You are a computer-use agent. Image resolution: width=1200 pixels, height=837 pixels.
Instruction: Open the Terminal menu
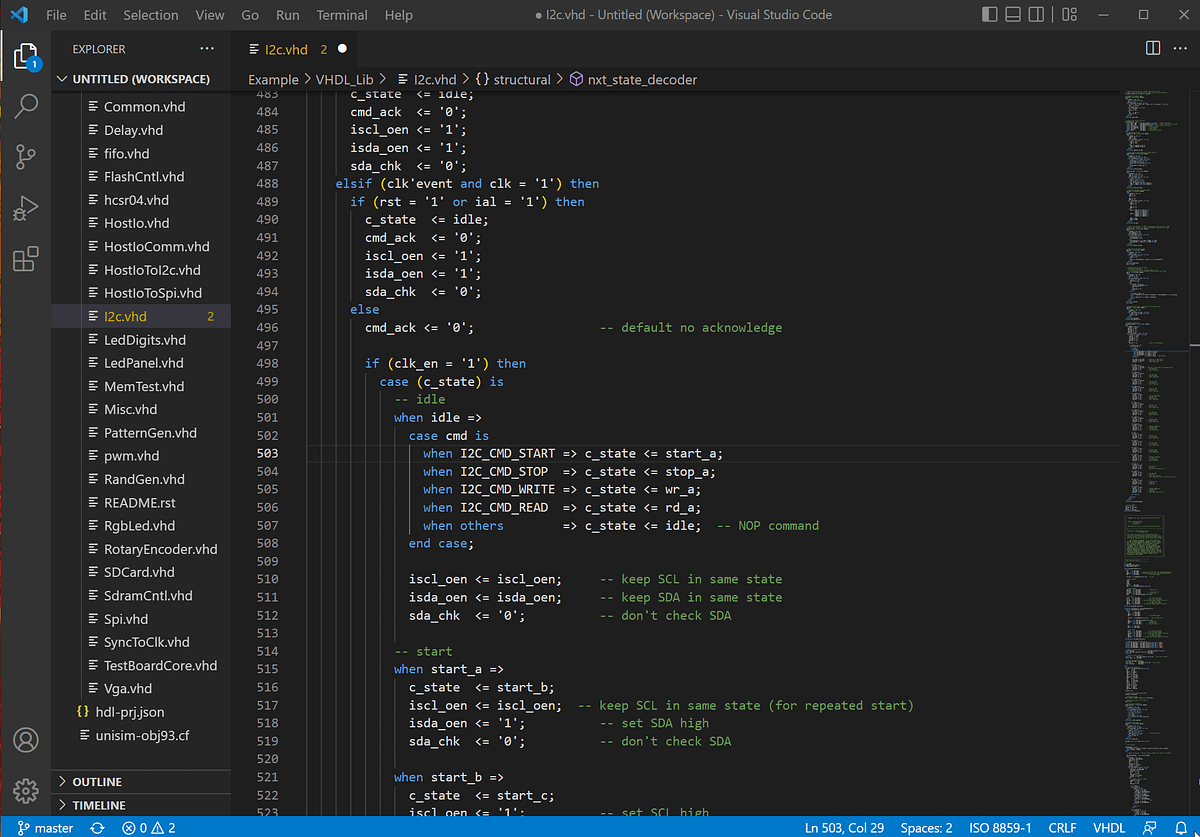pos(342,14)
